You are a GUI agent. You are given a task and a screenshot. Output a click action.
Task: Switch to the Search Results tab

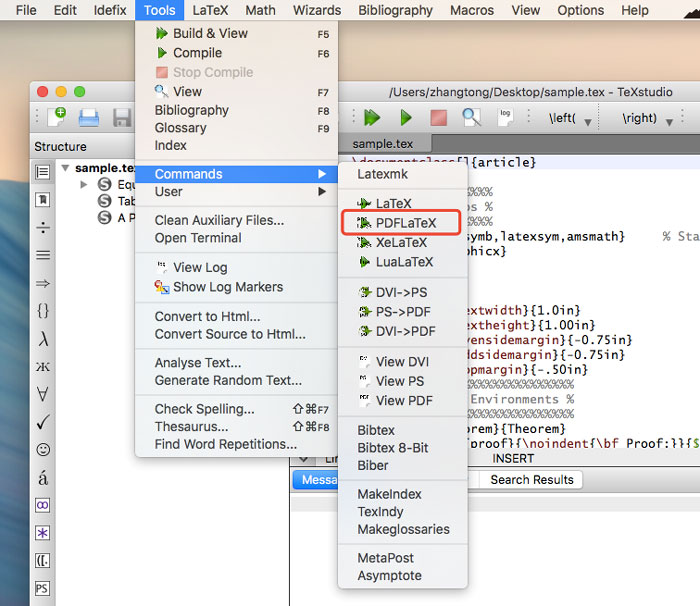click(531, 480)
